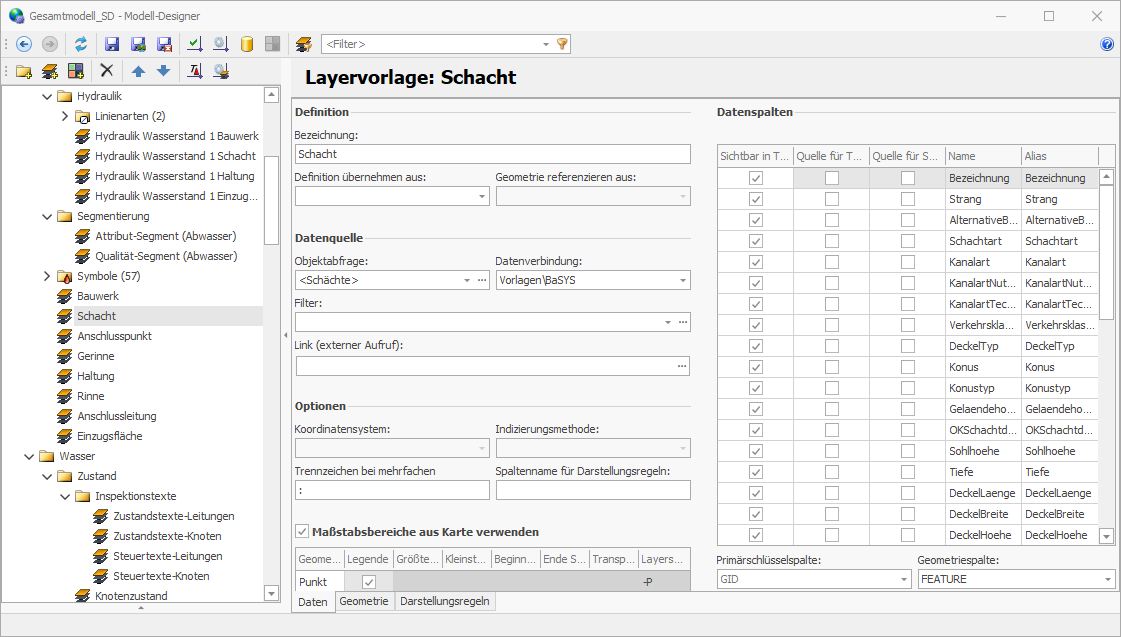Screen dimensions: 1121x637
Task: Click the navigate back arrow icon
Action: pyautogui.click(x=24, y=43)
